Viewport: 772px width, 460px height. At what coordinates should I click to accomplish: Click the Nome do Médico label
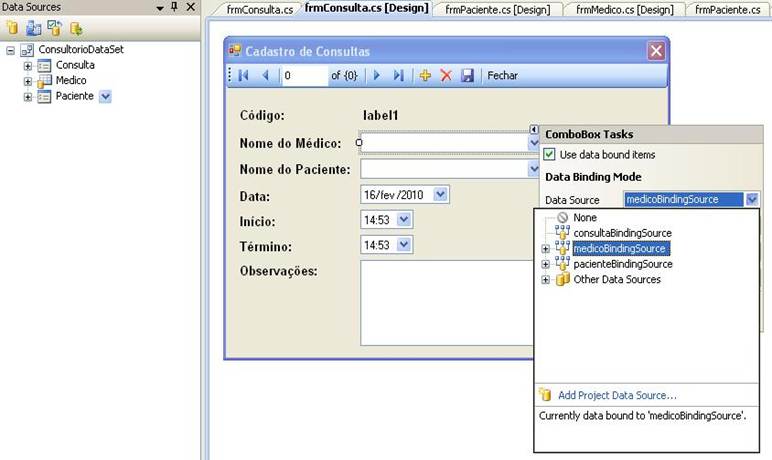(x=290, y=143)
